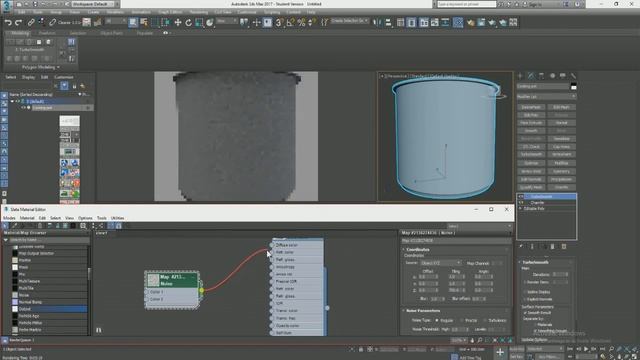The image size is (640, 360).
Task: Click Zoom Region icon in Slate toolbar
Action: click(83, 226)
